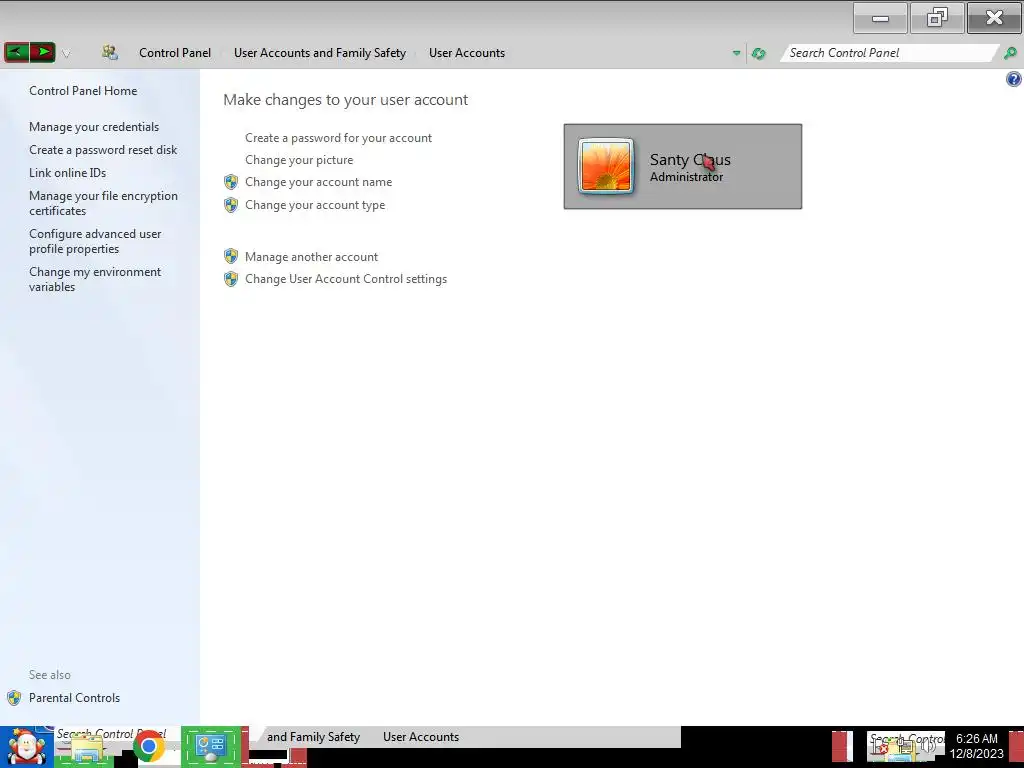Go to Control Panel breadcrumb
The image size is (1024, 768).
click(x=175, y=53)
